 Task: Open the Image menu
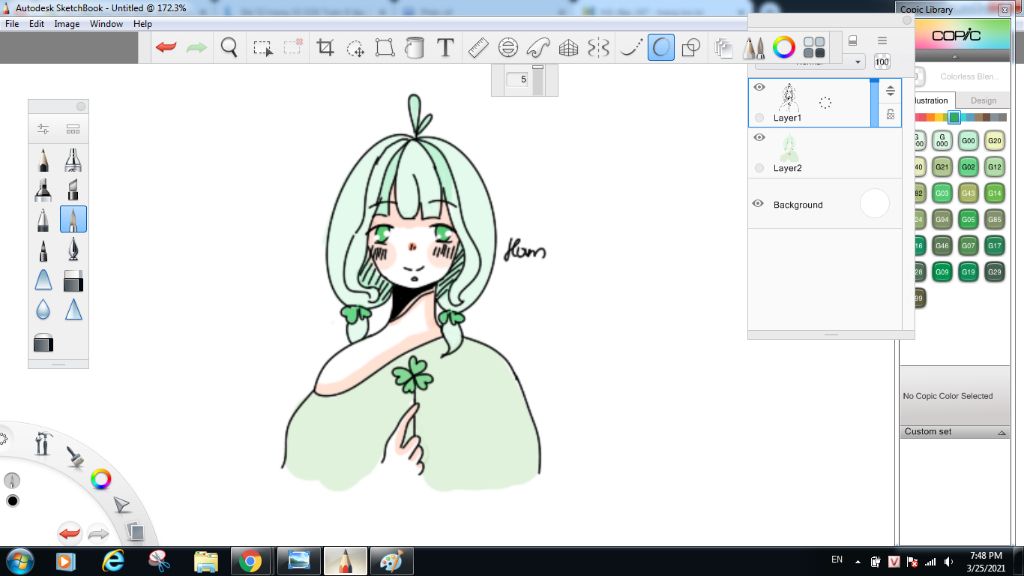(67, 24)
